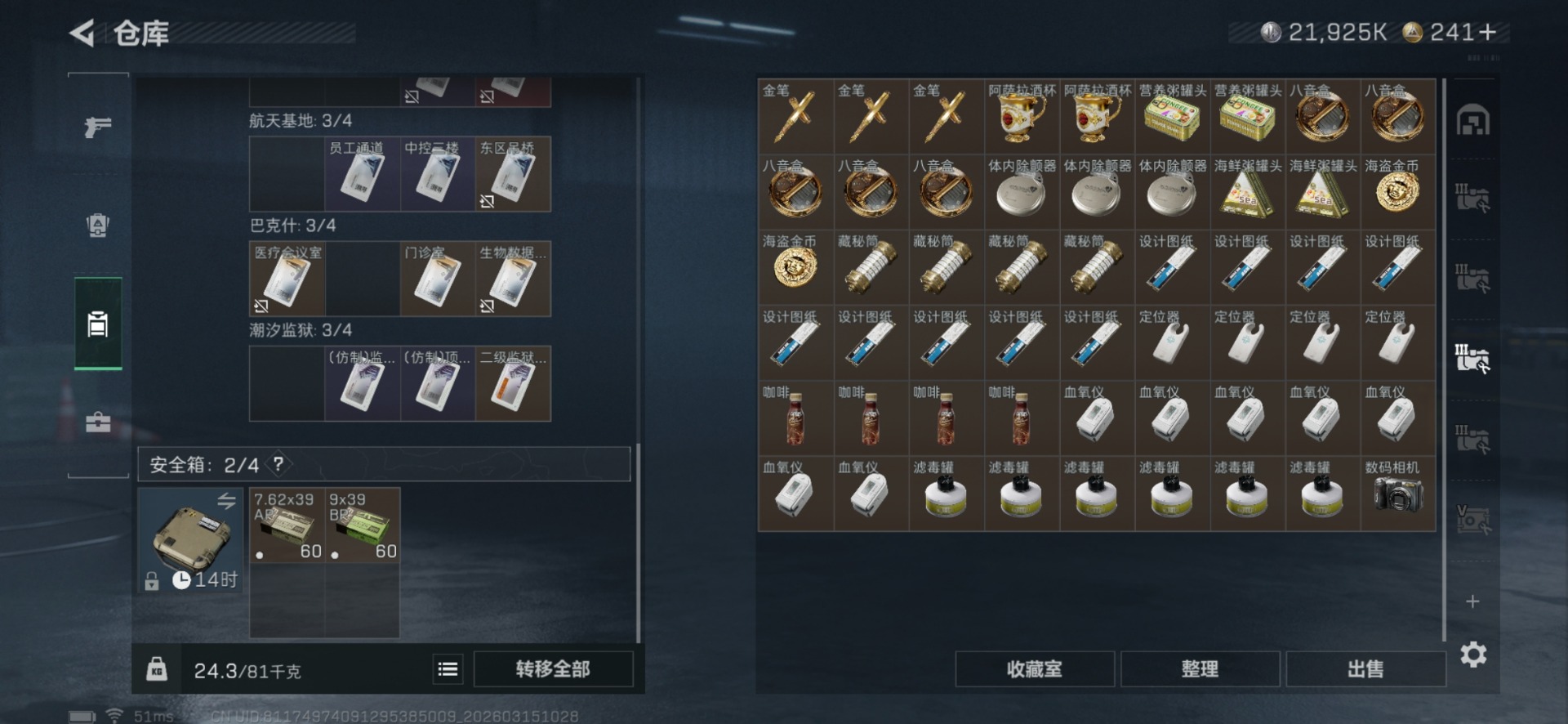The width and height of the screenshot is (1568, 724).
Task: Go back using the arrow beside 仓库
Action: (x=82, y=34)
